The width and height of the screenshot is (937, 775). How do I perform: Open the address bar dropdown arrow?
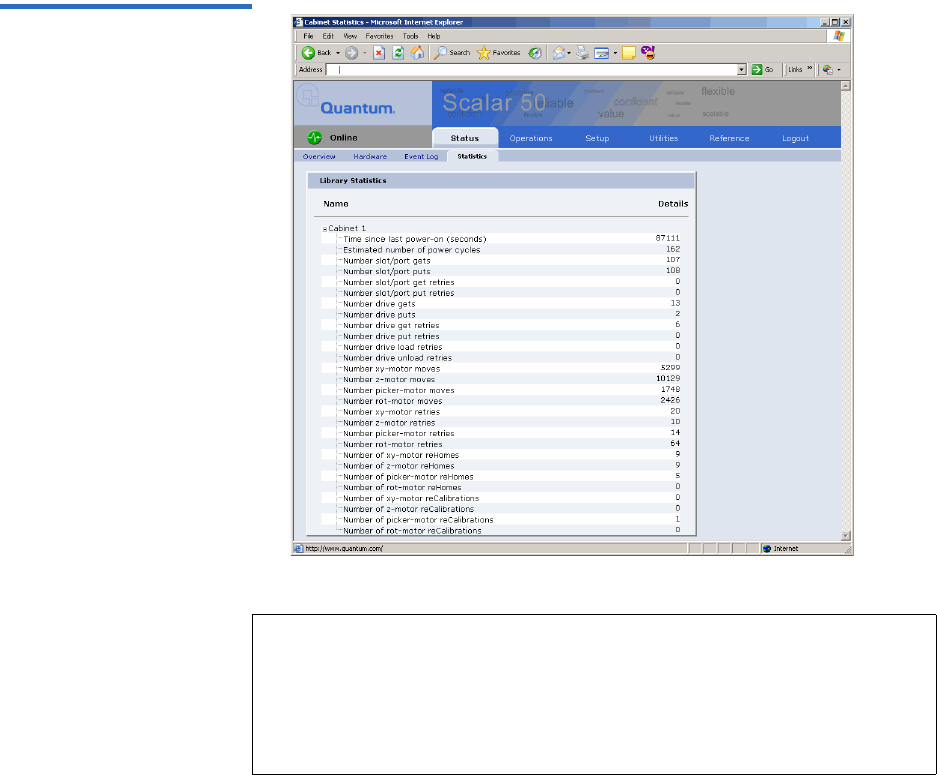point(742,69)
